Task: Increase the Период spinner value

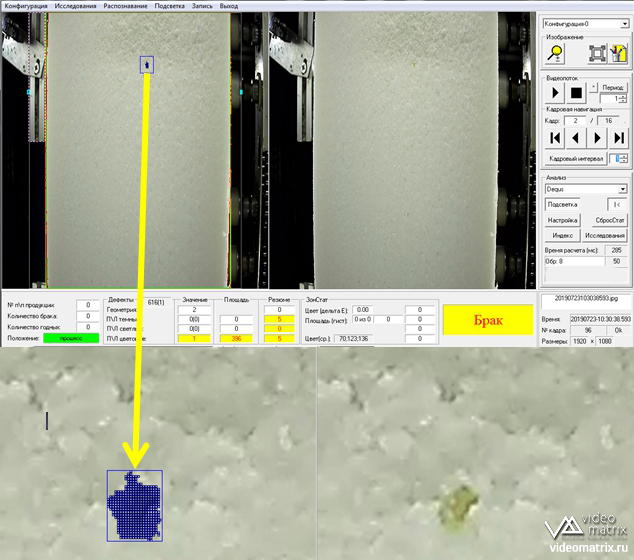Action: [623, 96]
